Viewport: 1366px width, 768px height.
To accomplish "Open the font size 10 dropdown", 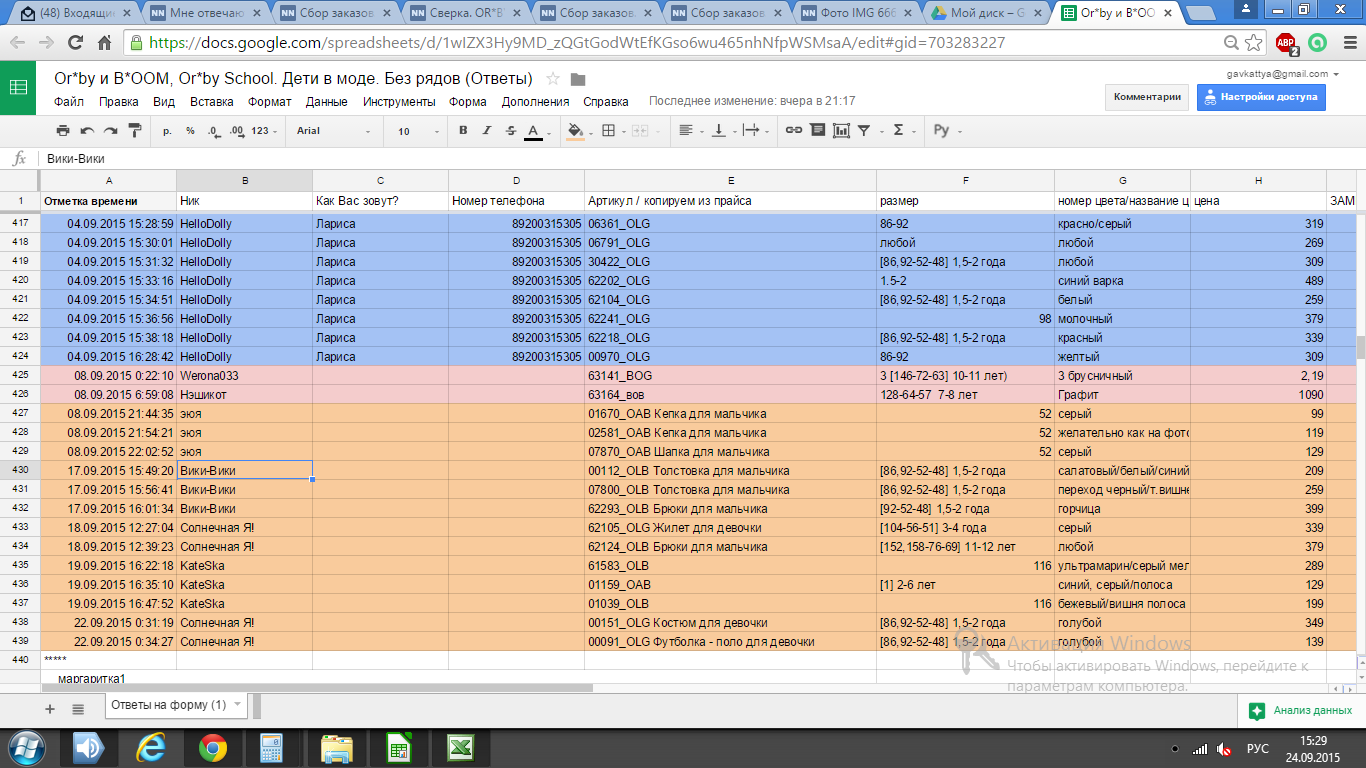I will point(416,131).
